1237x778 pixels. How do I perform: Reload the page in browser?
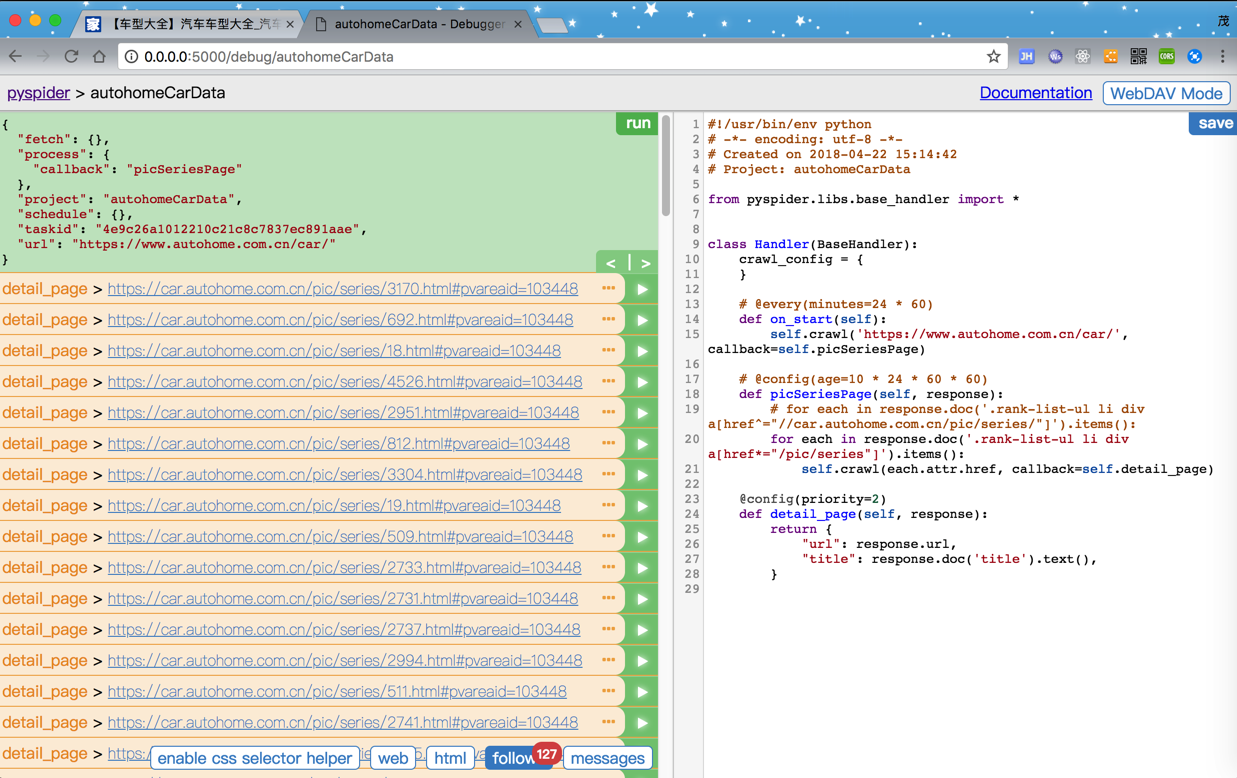[71, 57]
